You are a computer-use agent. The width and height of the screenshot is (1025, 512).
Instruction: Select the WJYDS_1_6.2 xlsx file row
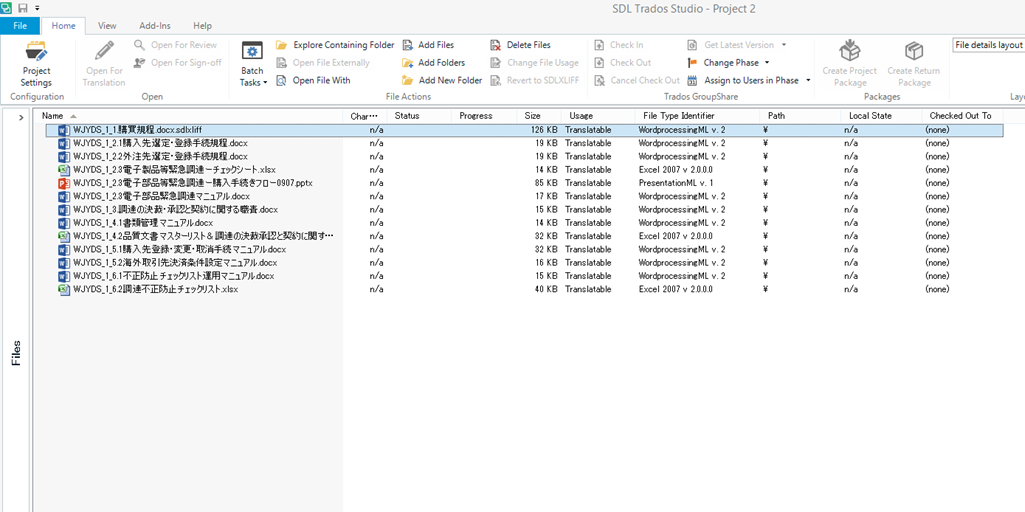pos(155,289)
